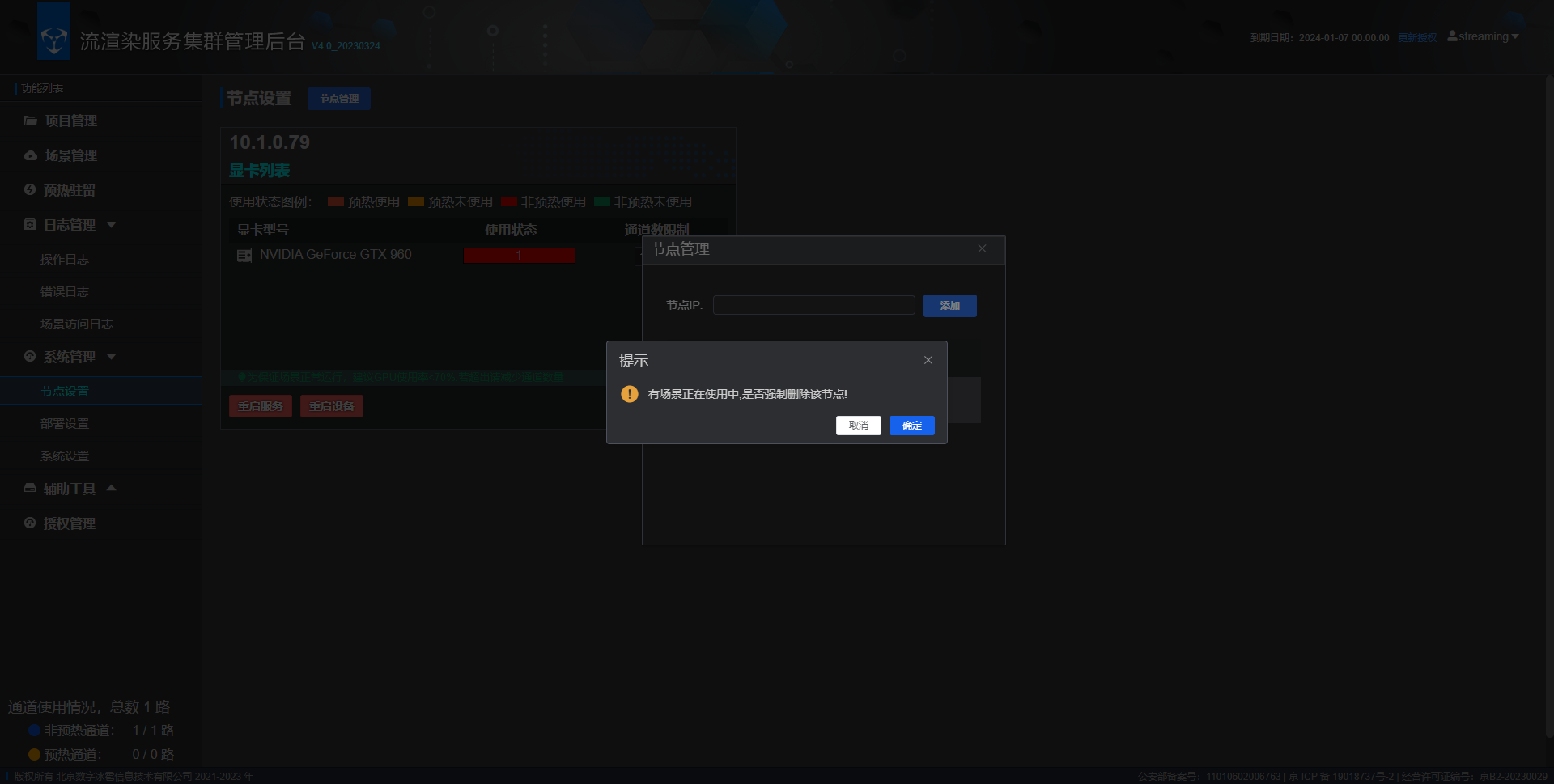Click the 辅助工具 sidebar icon
1554x784 pixels.
click(x=30, y=489)
